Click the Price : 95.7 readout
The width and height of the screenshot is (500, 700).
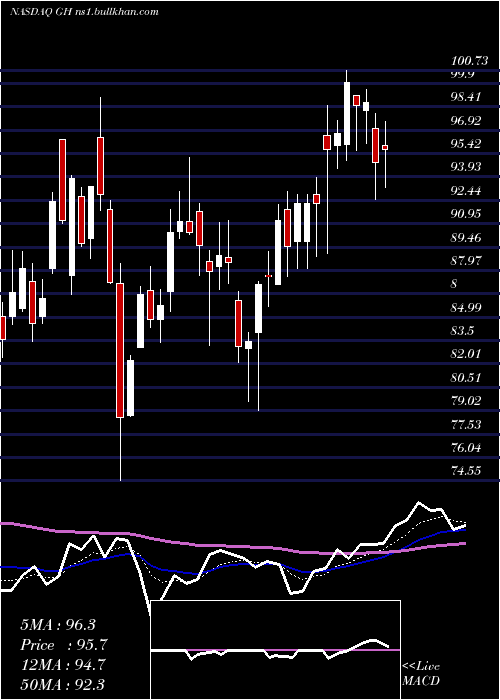(x=64, y=645)
